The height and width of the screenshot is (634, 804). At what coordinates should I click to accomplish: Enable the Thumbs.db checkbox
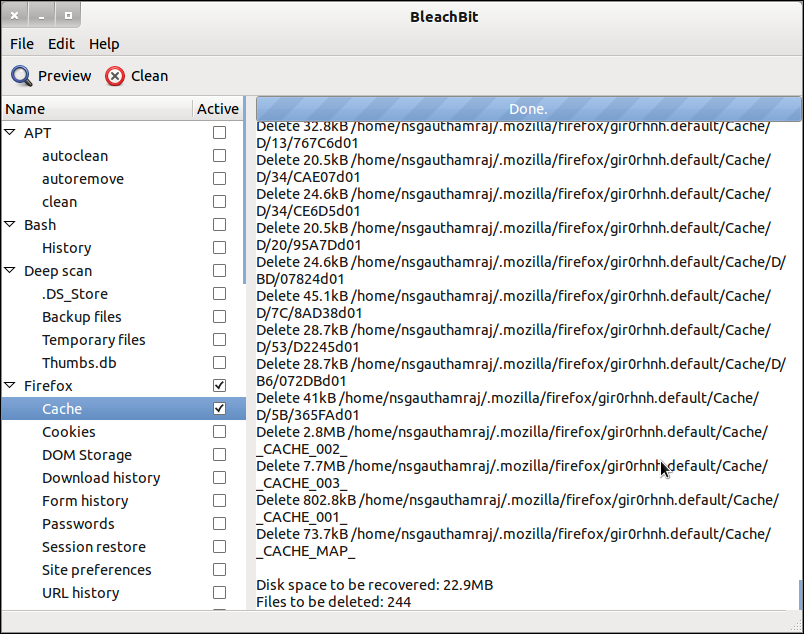(x=219, y=363)
